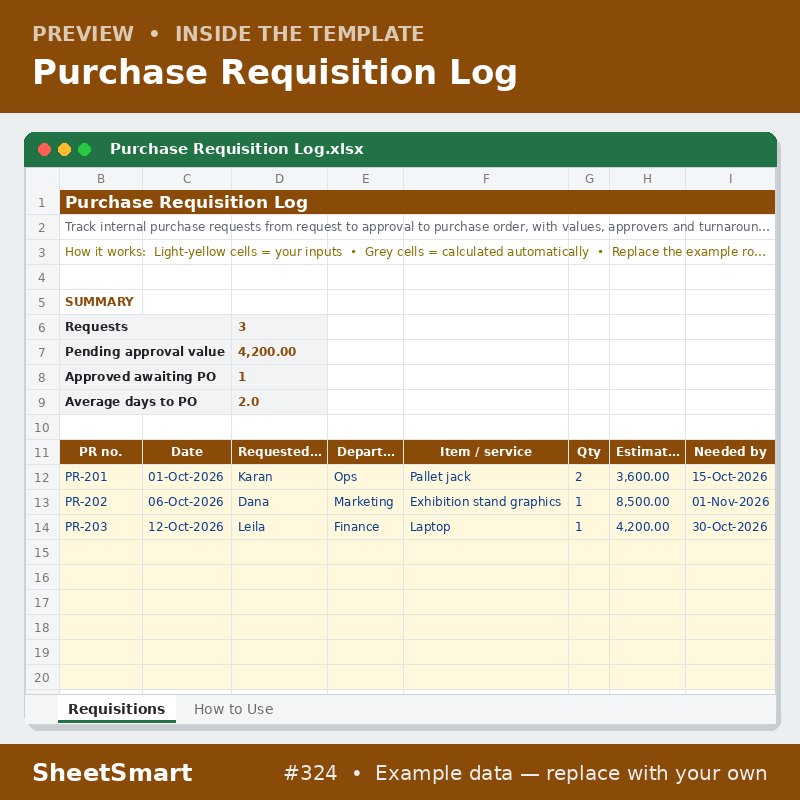Open the How to Use sheet tab
The image size is (800, 800).
[x=233, y=709]
